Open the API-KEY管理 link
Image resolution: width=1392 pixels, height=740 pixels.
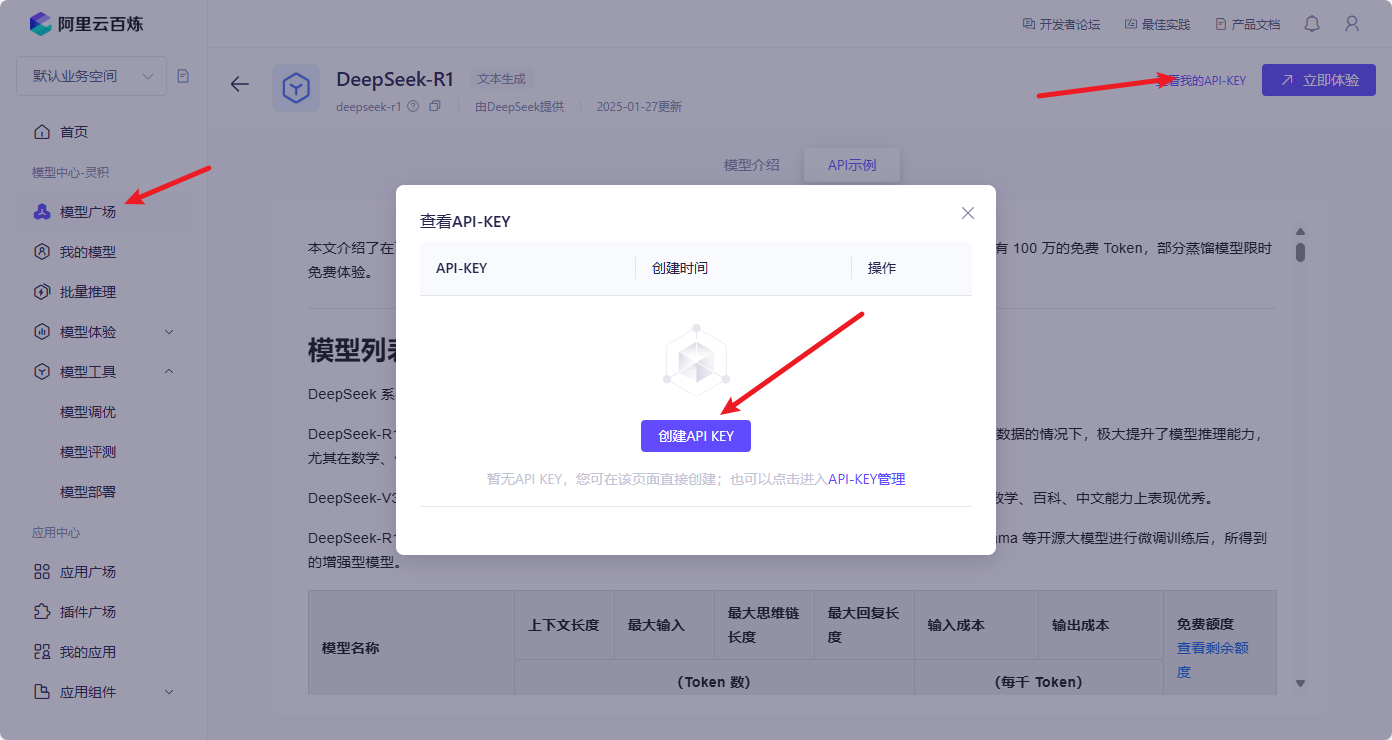click(867, 479)
